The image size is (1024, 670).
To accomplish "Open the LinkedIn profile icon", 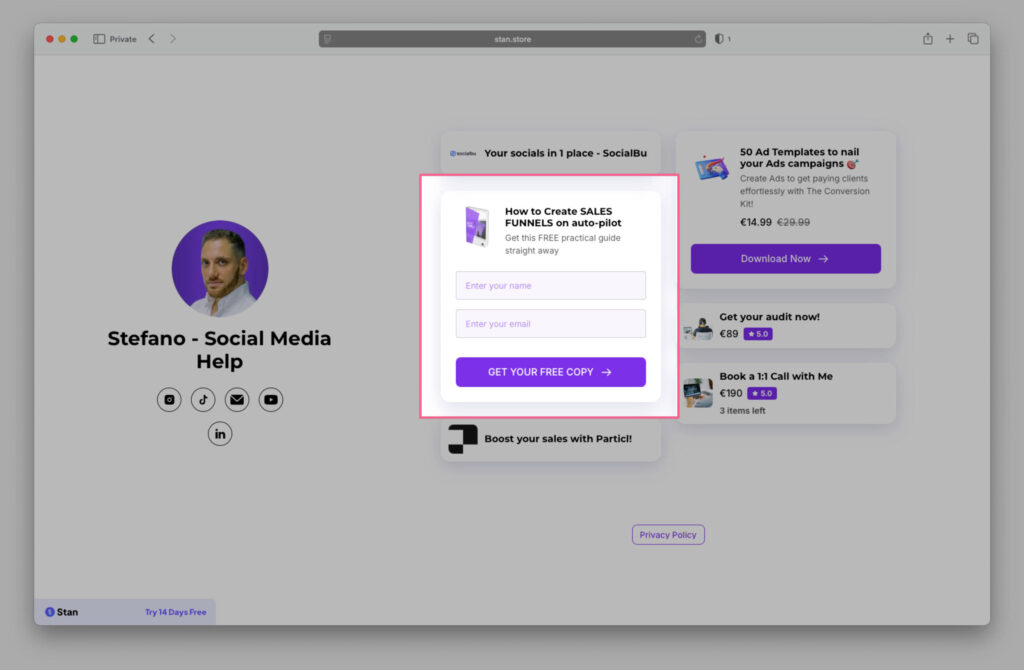I will (x=220, y=434).
